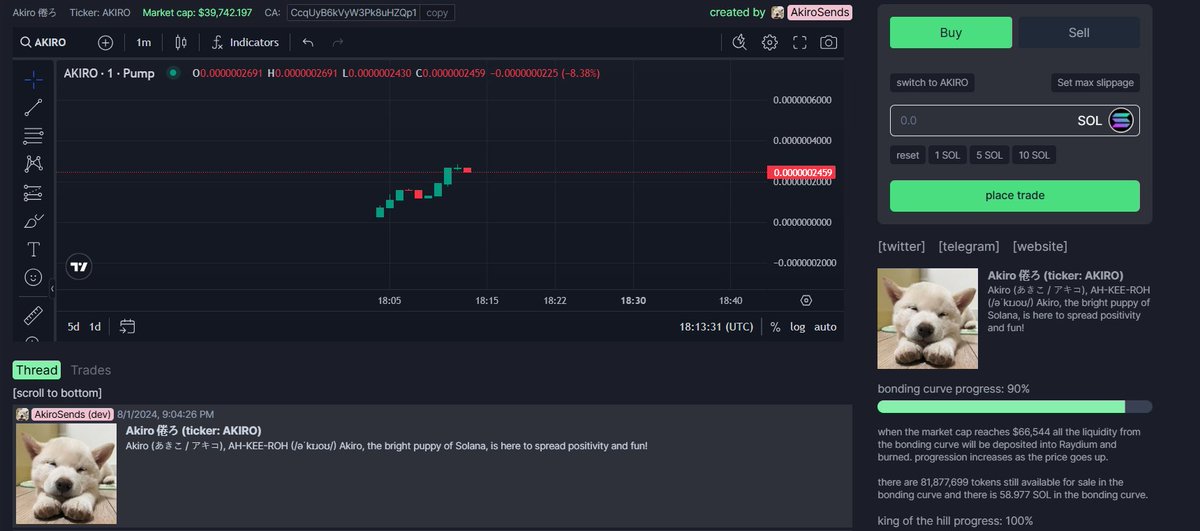Select the horizontal lines drawing tool
Image resolution: width=1200 pixels, height=531 pixels.
[x=33, y=135]
